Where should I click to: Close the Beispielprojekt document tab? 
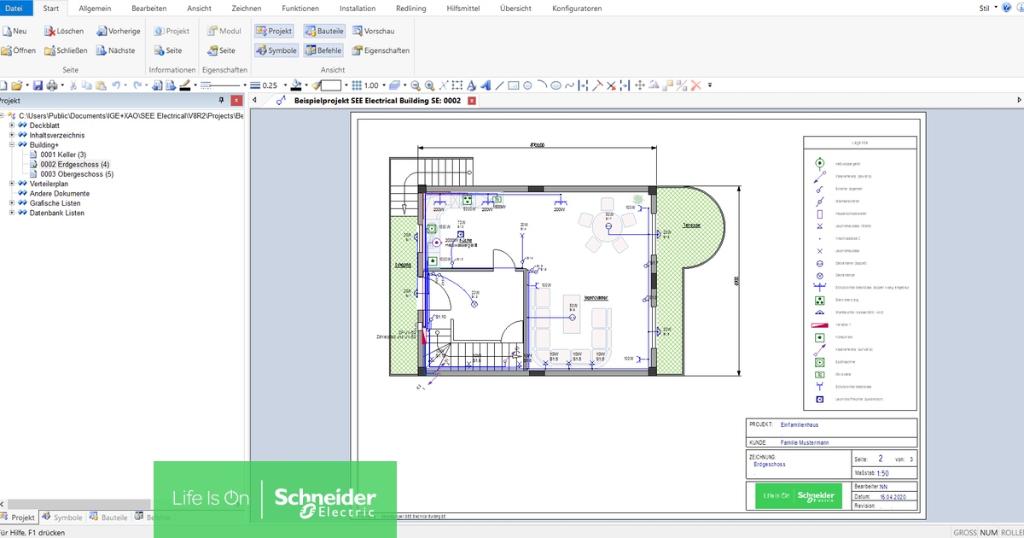472,101
